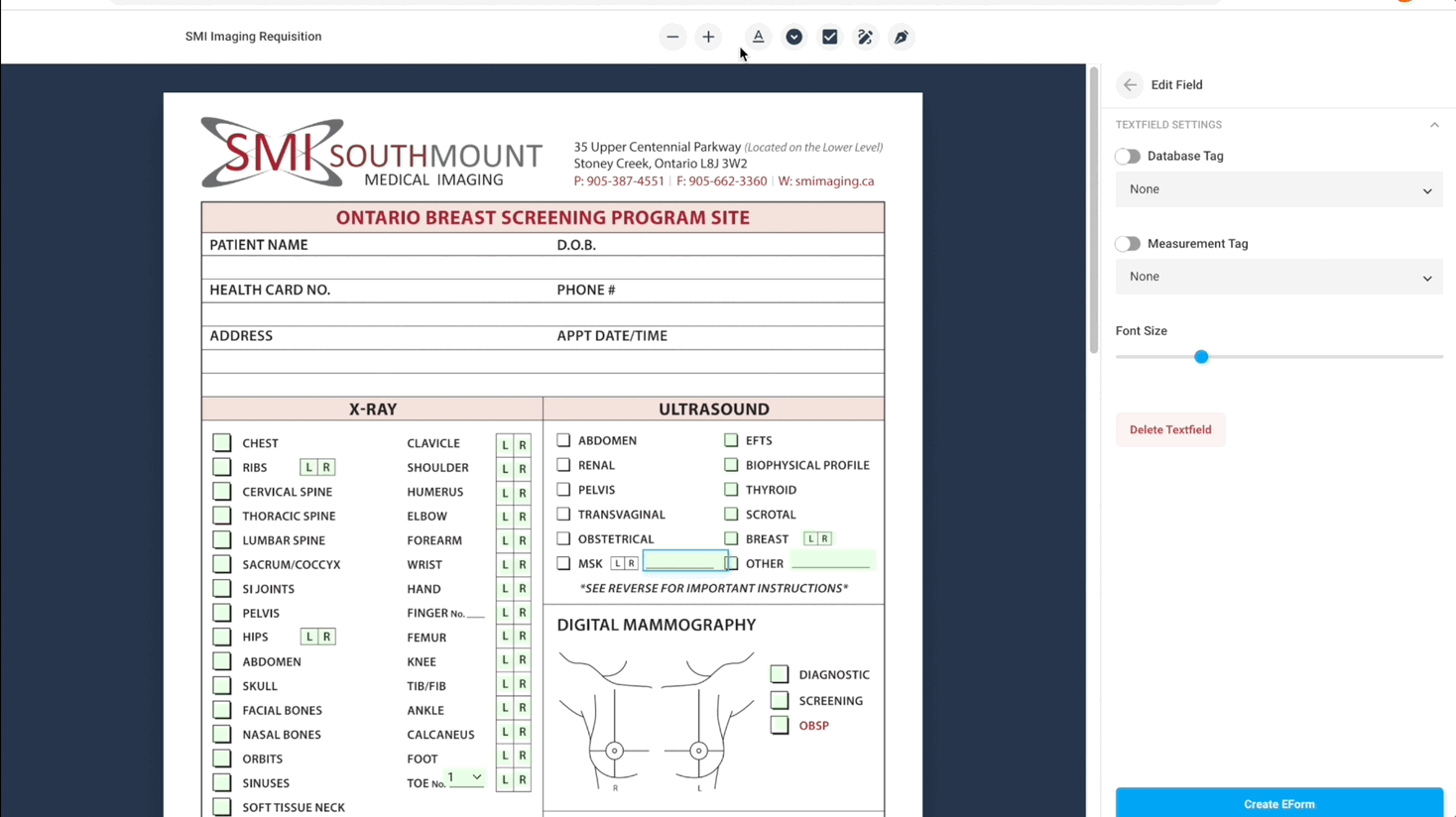
Task: Click the R box for CLAVICLE
Action: point(523,444)
